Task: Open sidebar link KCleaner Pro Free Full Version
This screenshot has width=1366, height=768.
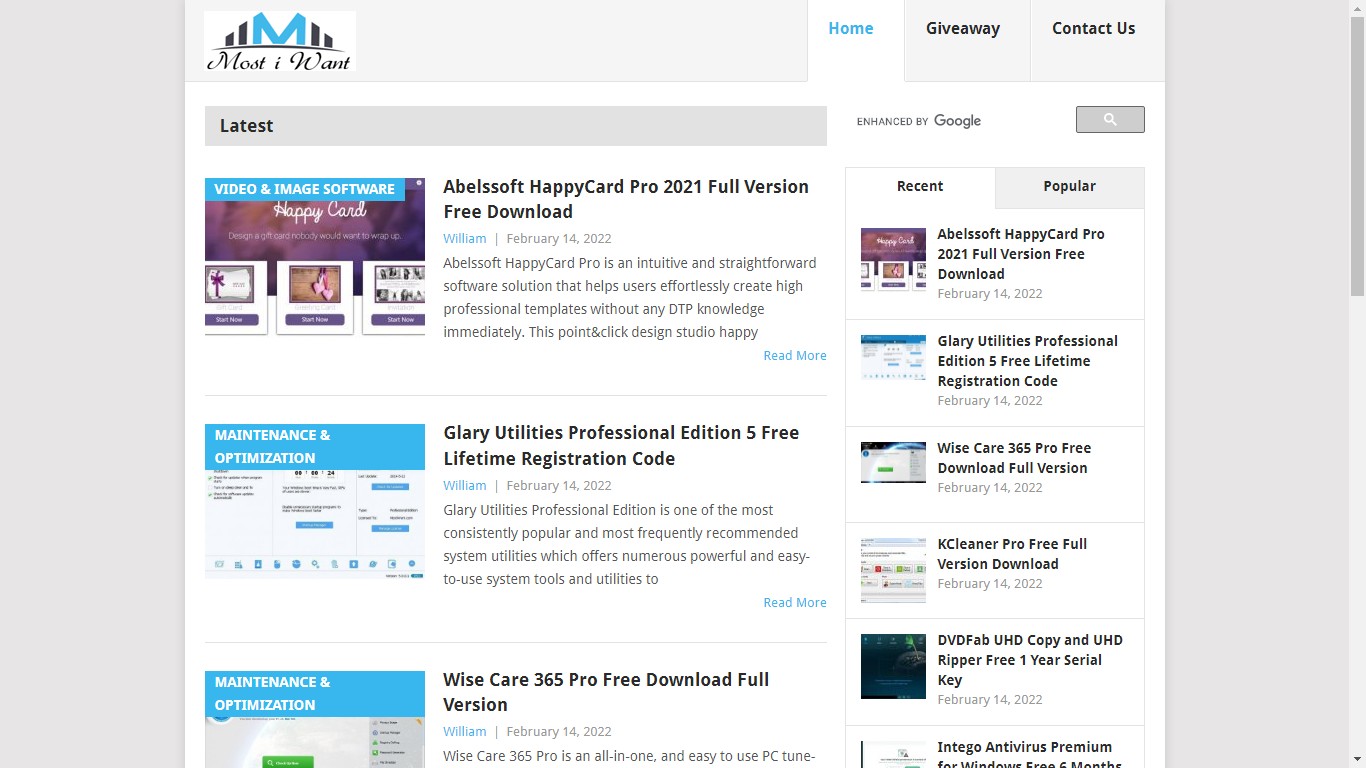Action: (1012, 554)
